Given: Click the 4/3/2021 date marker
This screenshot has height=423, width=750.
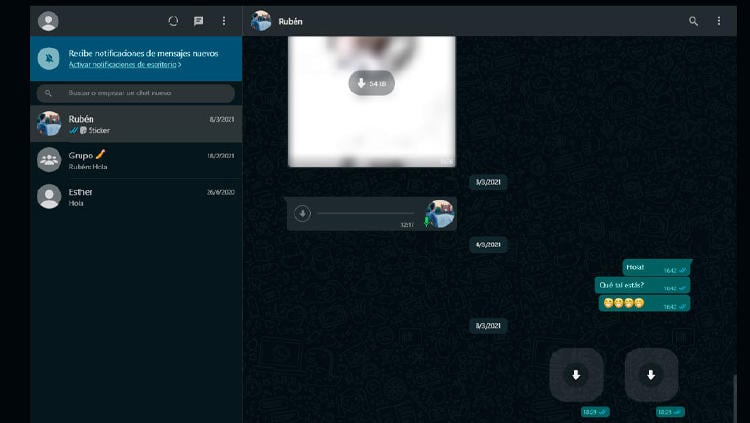Looking at the screenshot, I should pos(488,245).
